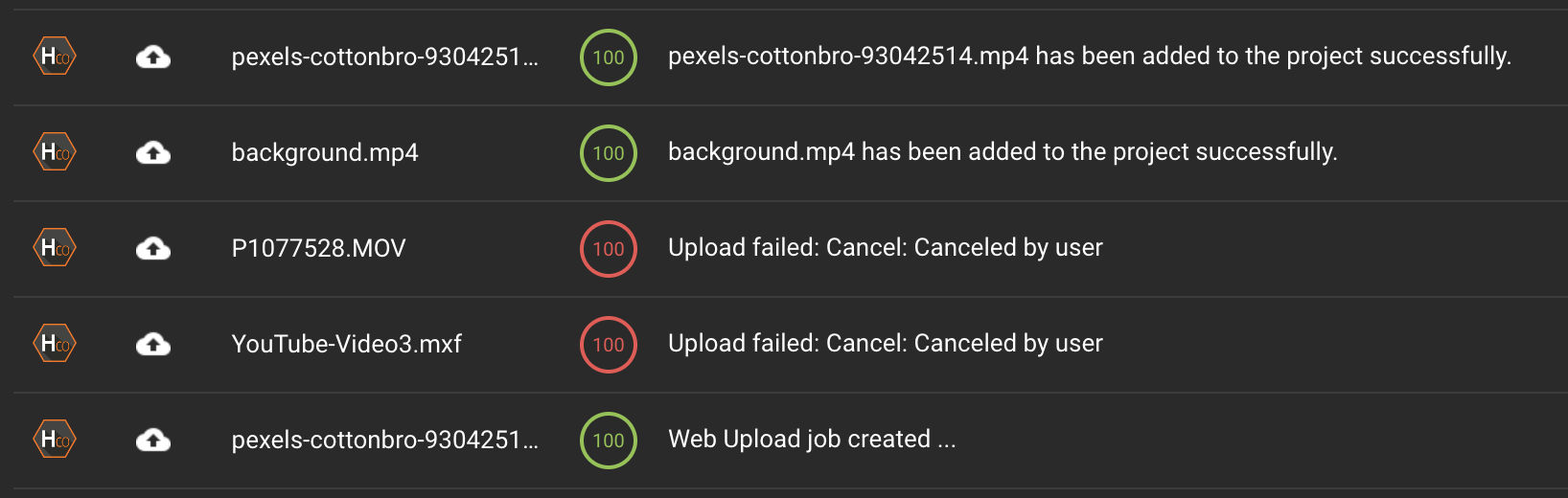Click the hexagon Hco icon beside P1077528.MOV
1568x498 pixels.
coord(55,248)
